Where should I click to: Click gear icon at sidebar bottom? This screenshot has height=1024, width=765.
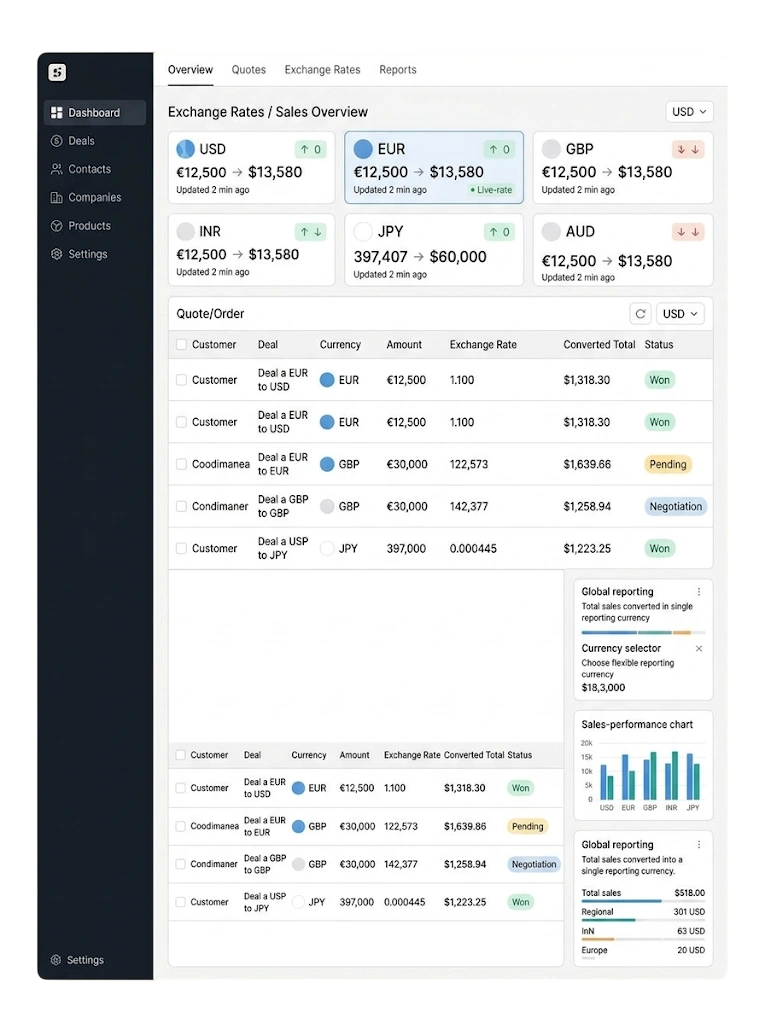[x=56, y=960]
